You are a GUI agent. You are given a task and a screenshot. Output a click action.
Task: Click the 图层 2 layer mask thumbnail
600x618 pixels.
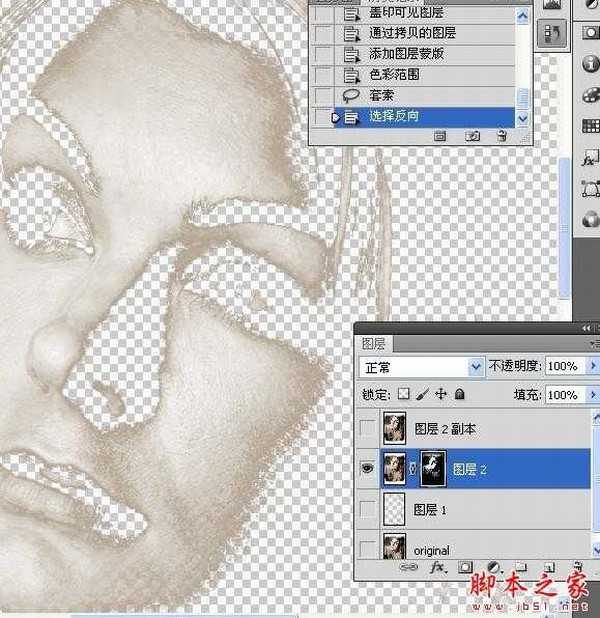[x=432, y=467]
